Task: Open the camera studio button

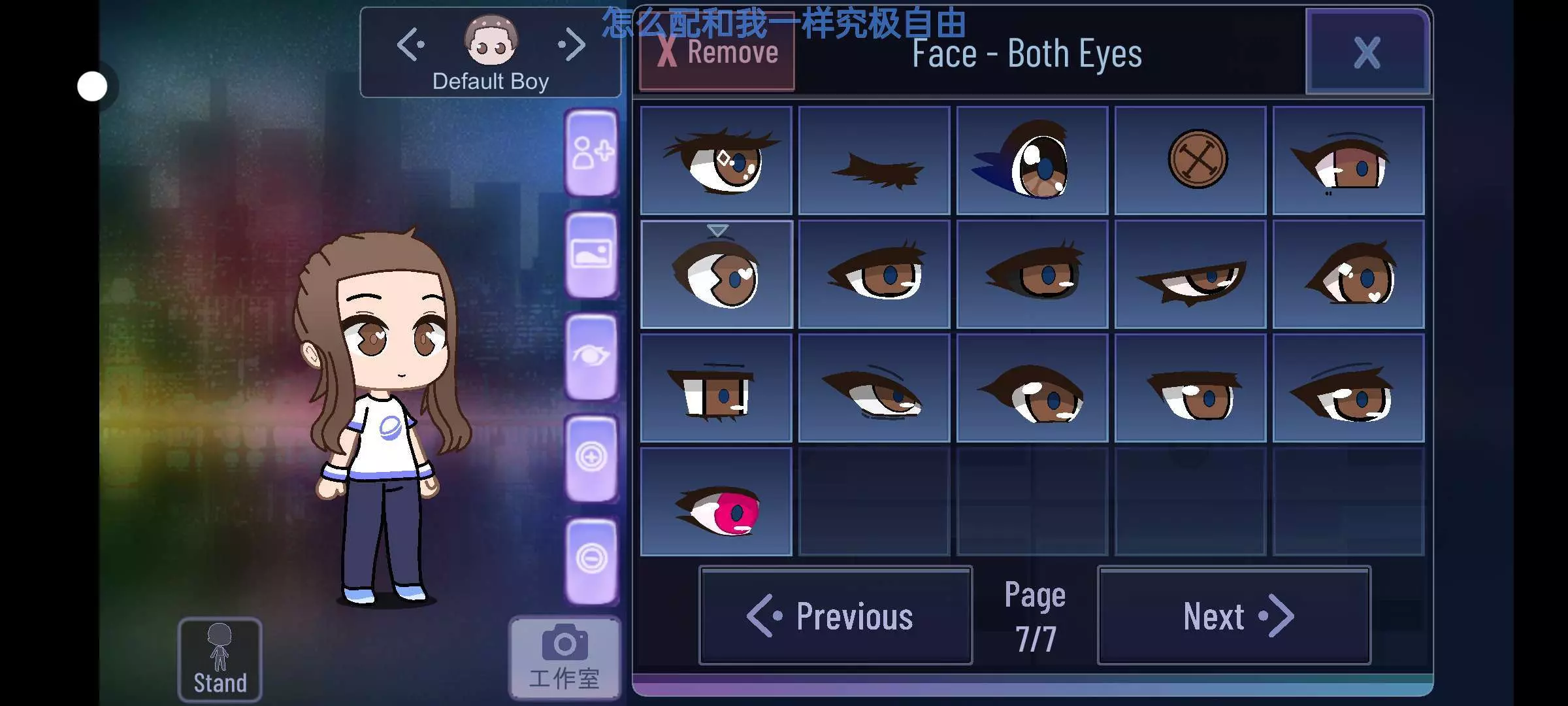Action: pyautogui.click(x=565, y=658)
